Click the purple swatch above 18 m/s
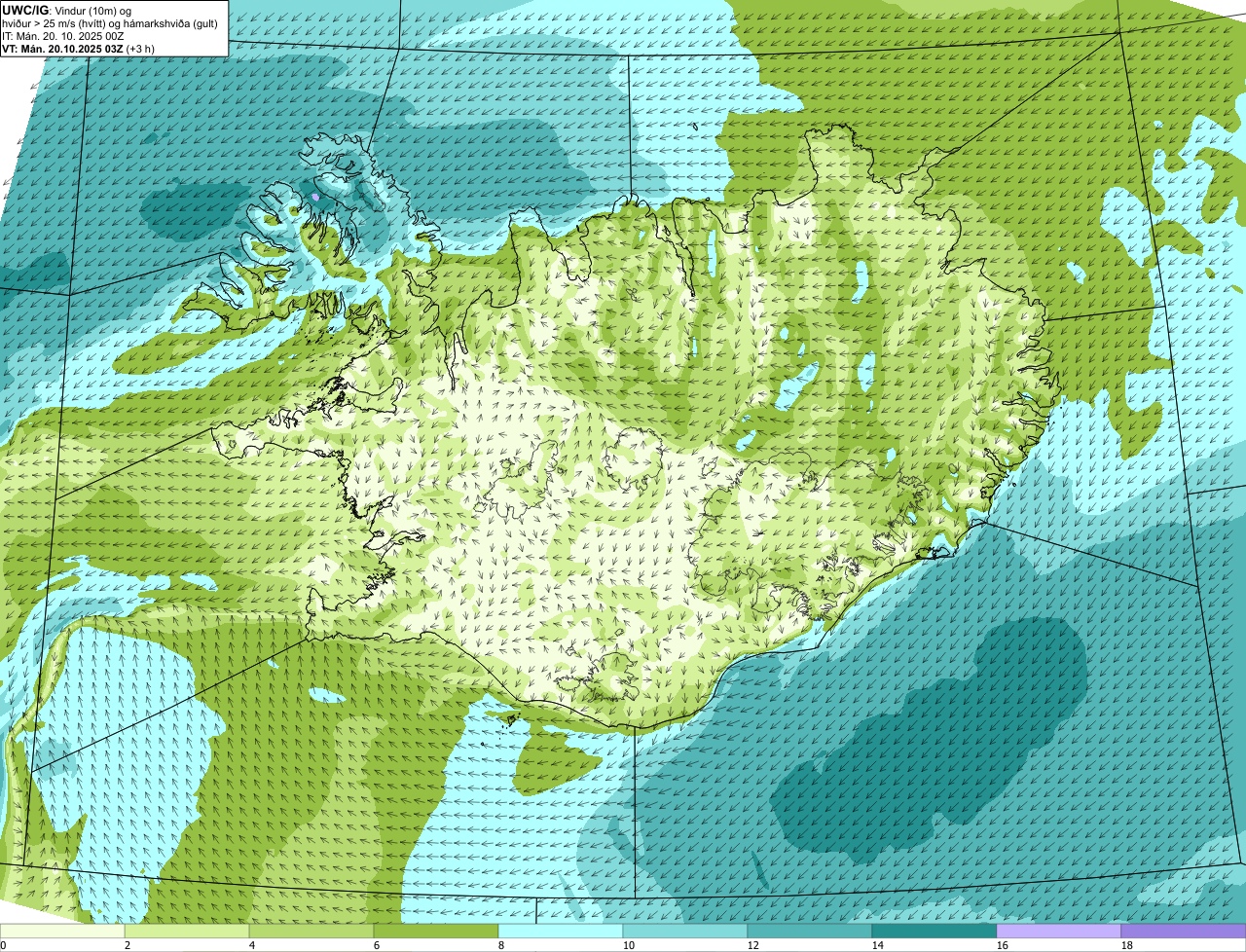 tap(1184, 931)
